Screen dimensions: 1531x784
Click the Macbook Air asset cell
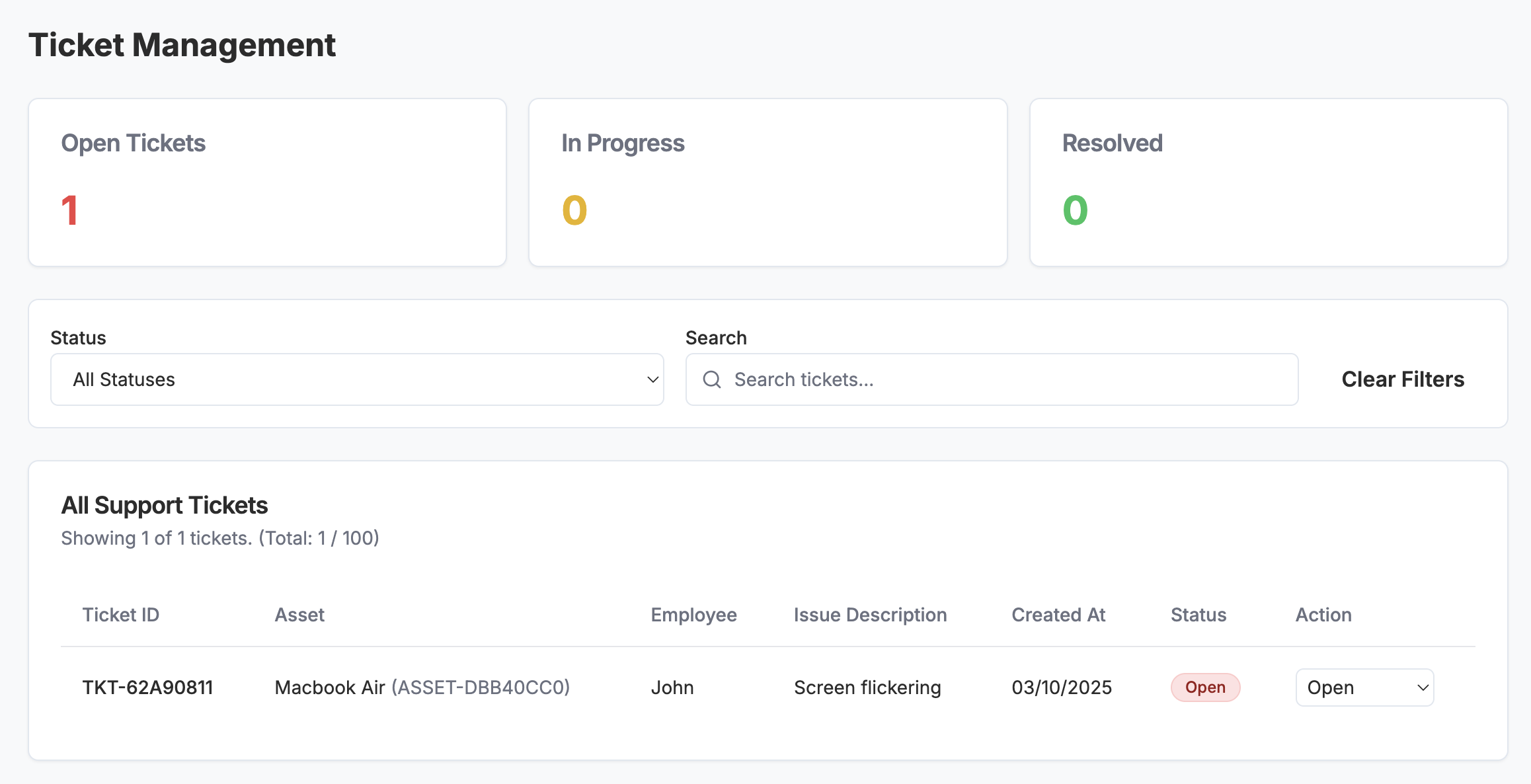[422, 687]
